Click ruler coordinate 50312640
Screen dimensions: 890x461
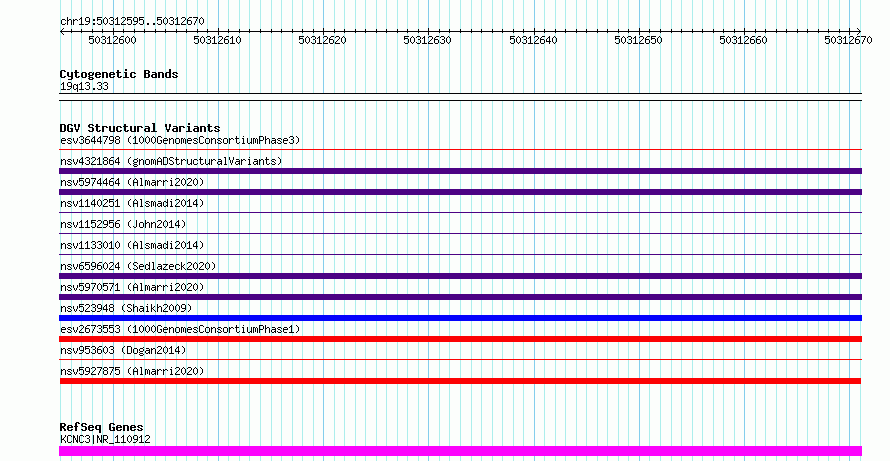click(534, 40)
